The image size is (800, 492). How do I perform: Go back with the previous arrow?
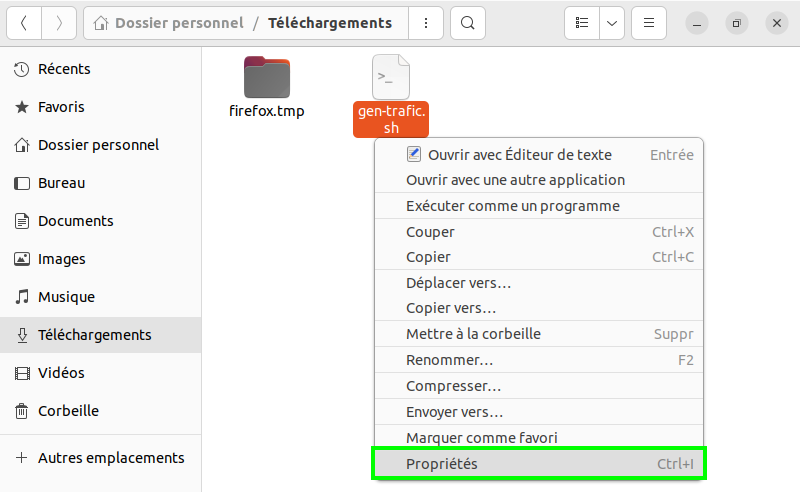(x=24, y=23)
